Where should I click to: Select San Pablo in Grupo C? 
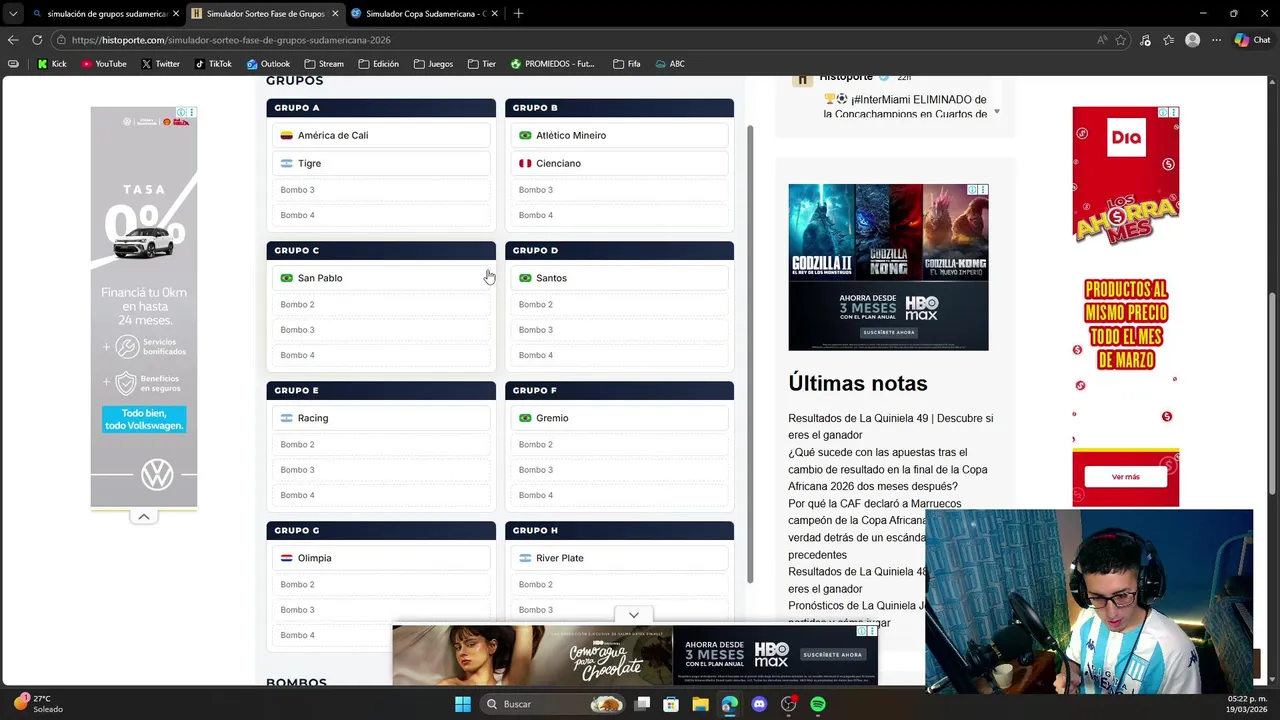pos(381,278)
